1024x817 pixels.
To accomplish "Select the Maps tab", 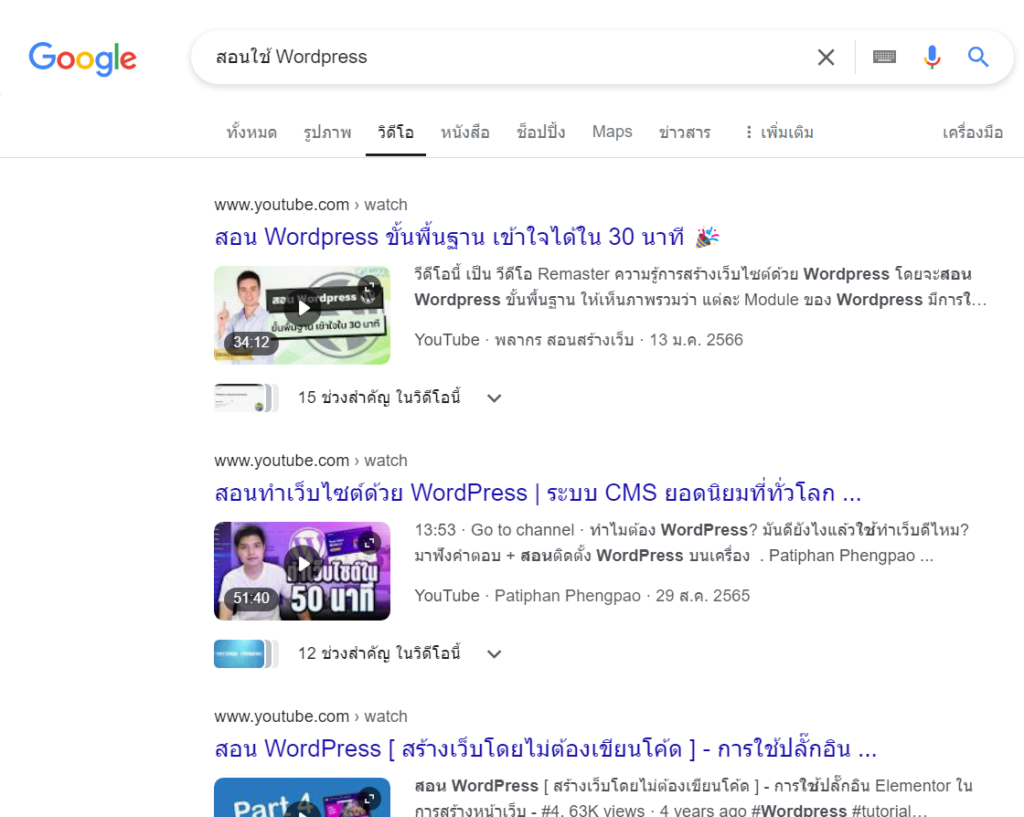I will pyautogui.click(x=612, y=132).
